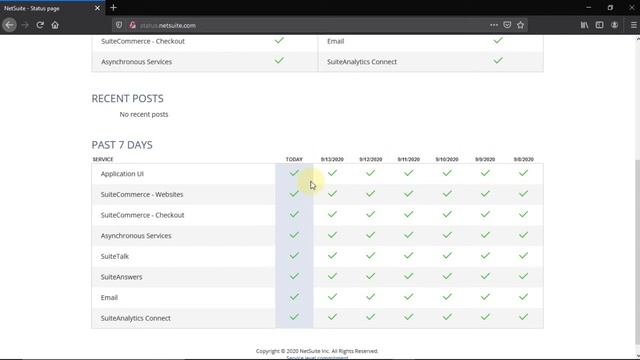The image size is (640, 360).
Task: Select Application UI row label
Action: [122, 174]
